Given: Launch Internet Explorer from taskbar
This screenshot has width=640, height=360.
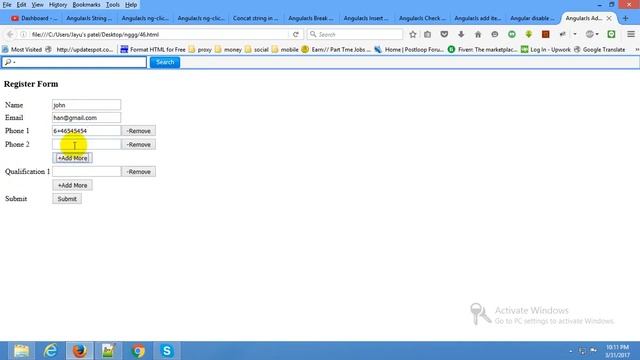Looking at the screenshot, I should [x=50, y=351].
